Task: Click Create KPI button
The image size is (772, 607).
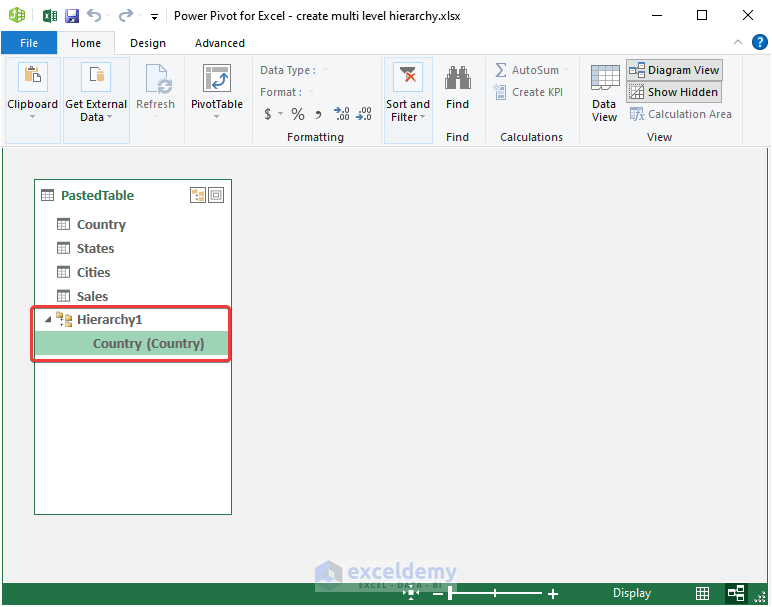Action: coord(528,92)
